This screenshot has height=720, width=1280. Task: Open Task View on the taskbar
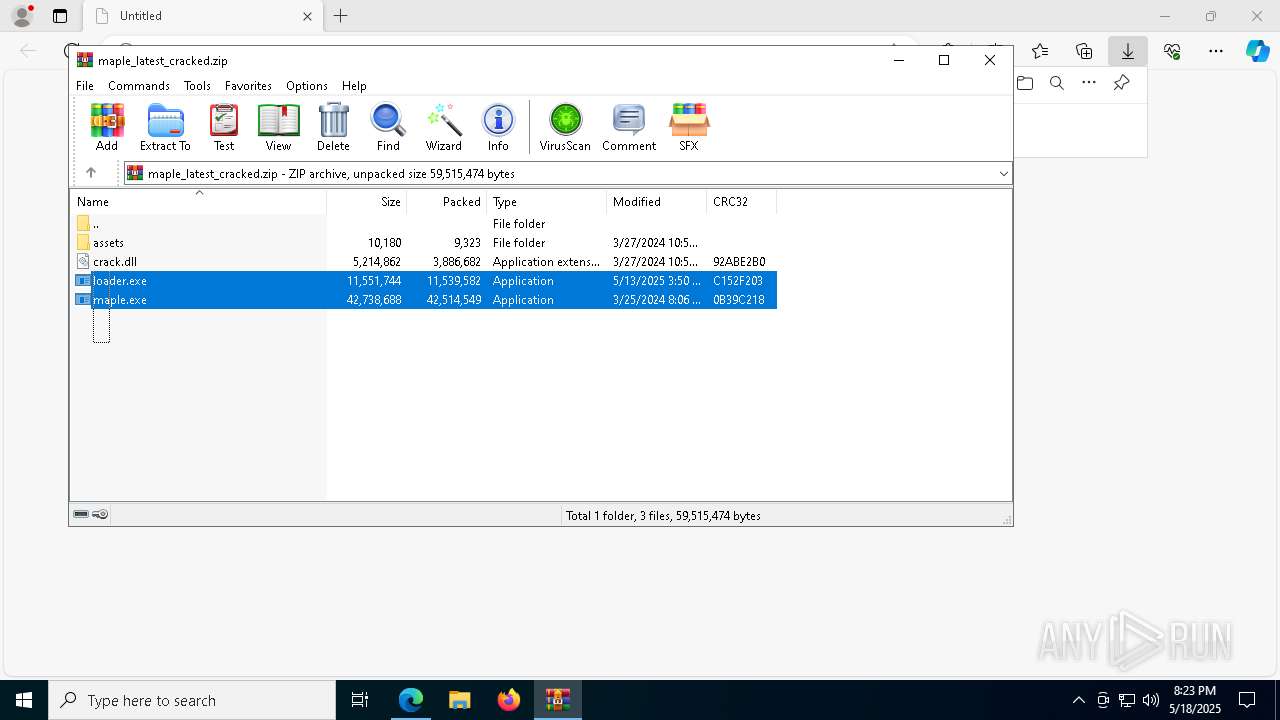coord(360,700)
